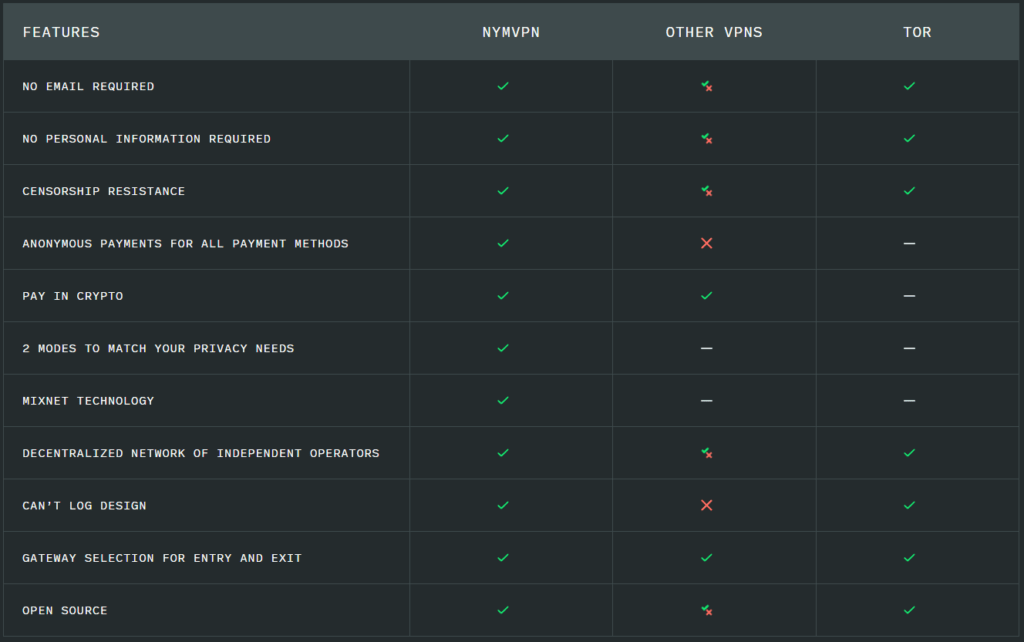
Task: Click NymVPN checkmark for Pay in Crypto
Action: pyautogui.click(x=503, y=296)
